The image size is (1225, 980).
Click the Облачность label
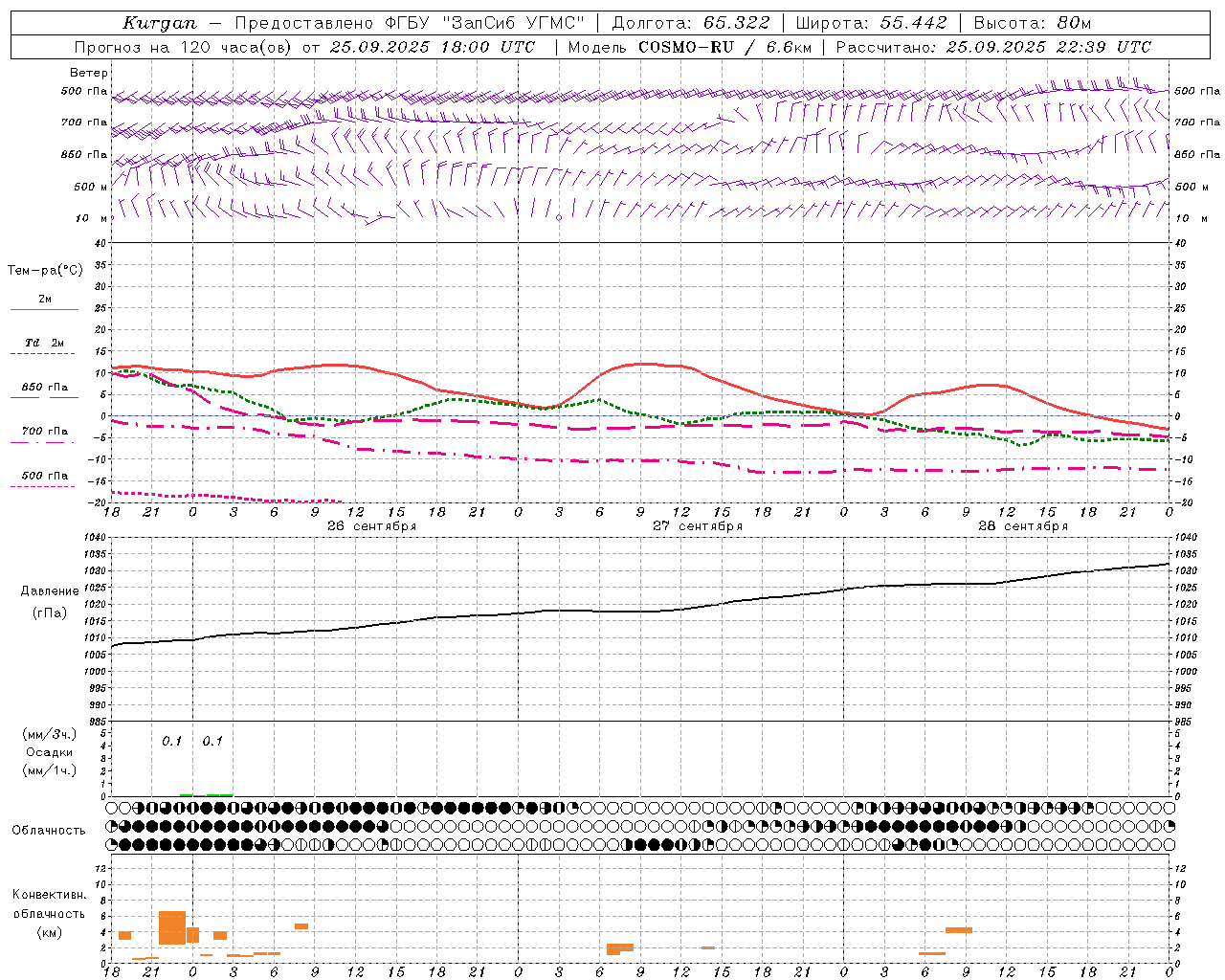(49, 831)
